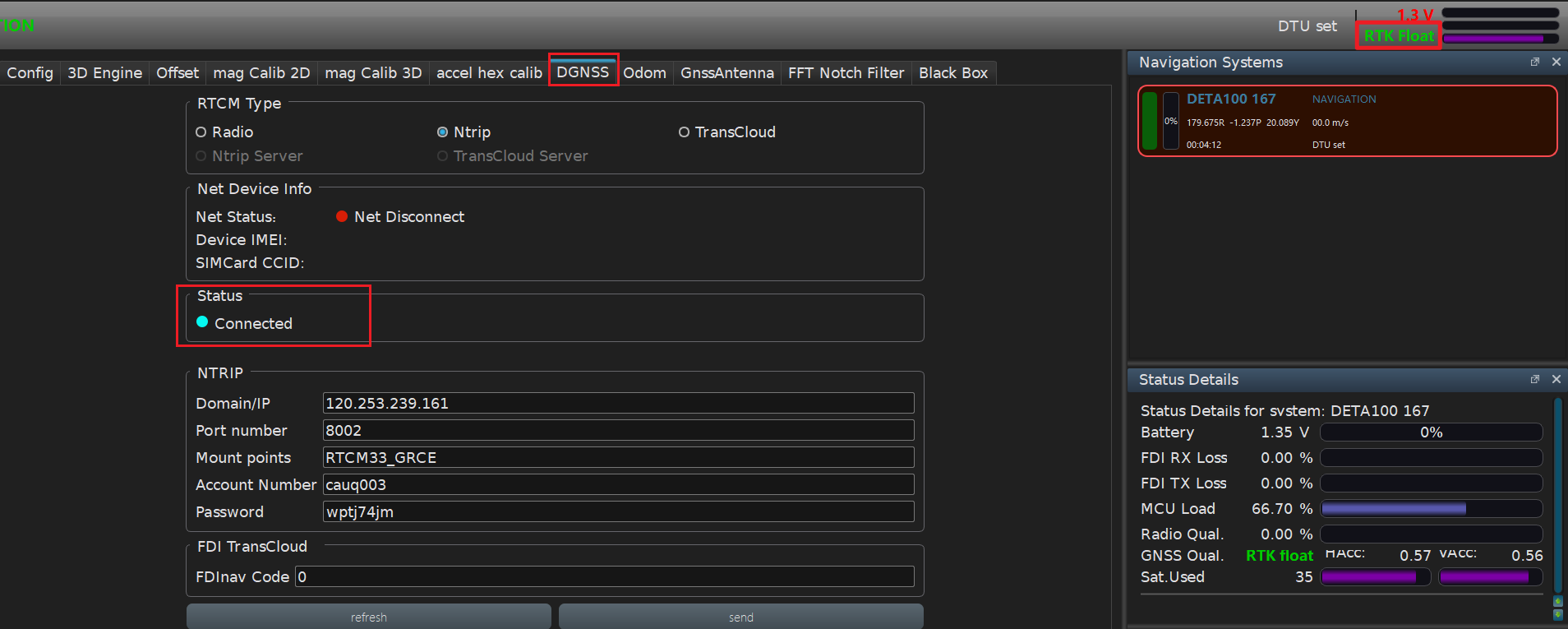
Task: Click the refresh button
Action: click(x=369, y=617)
